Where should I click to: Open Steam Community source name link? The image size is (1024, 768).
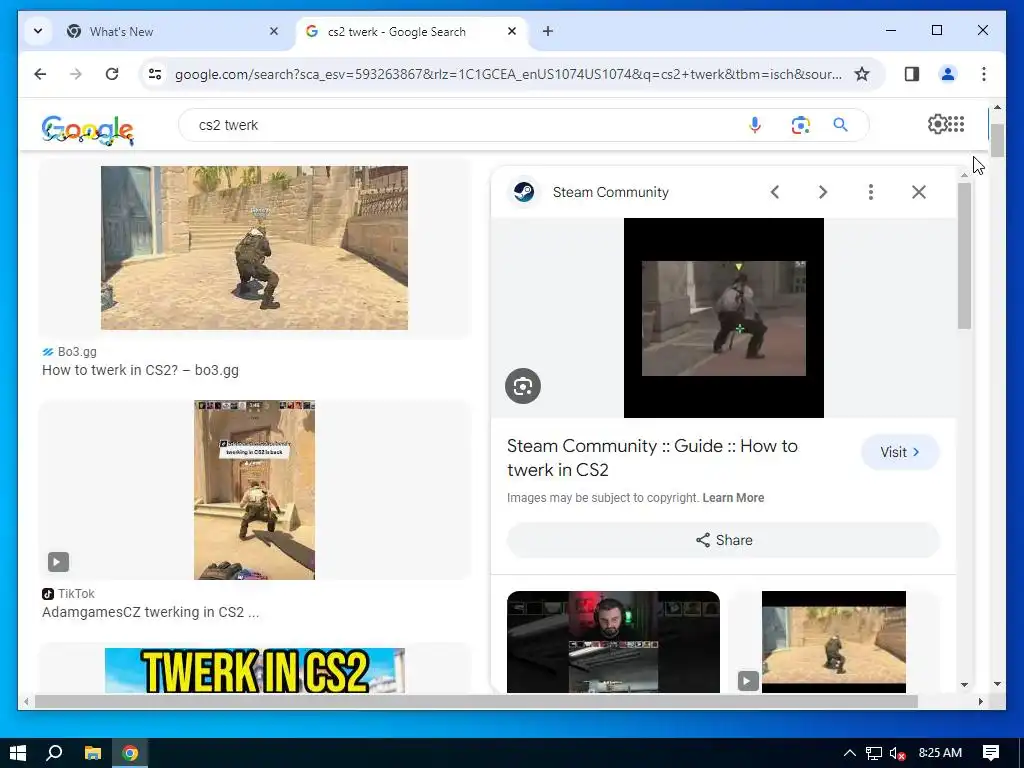pos(611,192)
